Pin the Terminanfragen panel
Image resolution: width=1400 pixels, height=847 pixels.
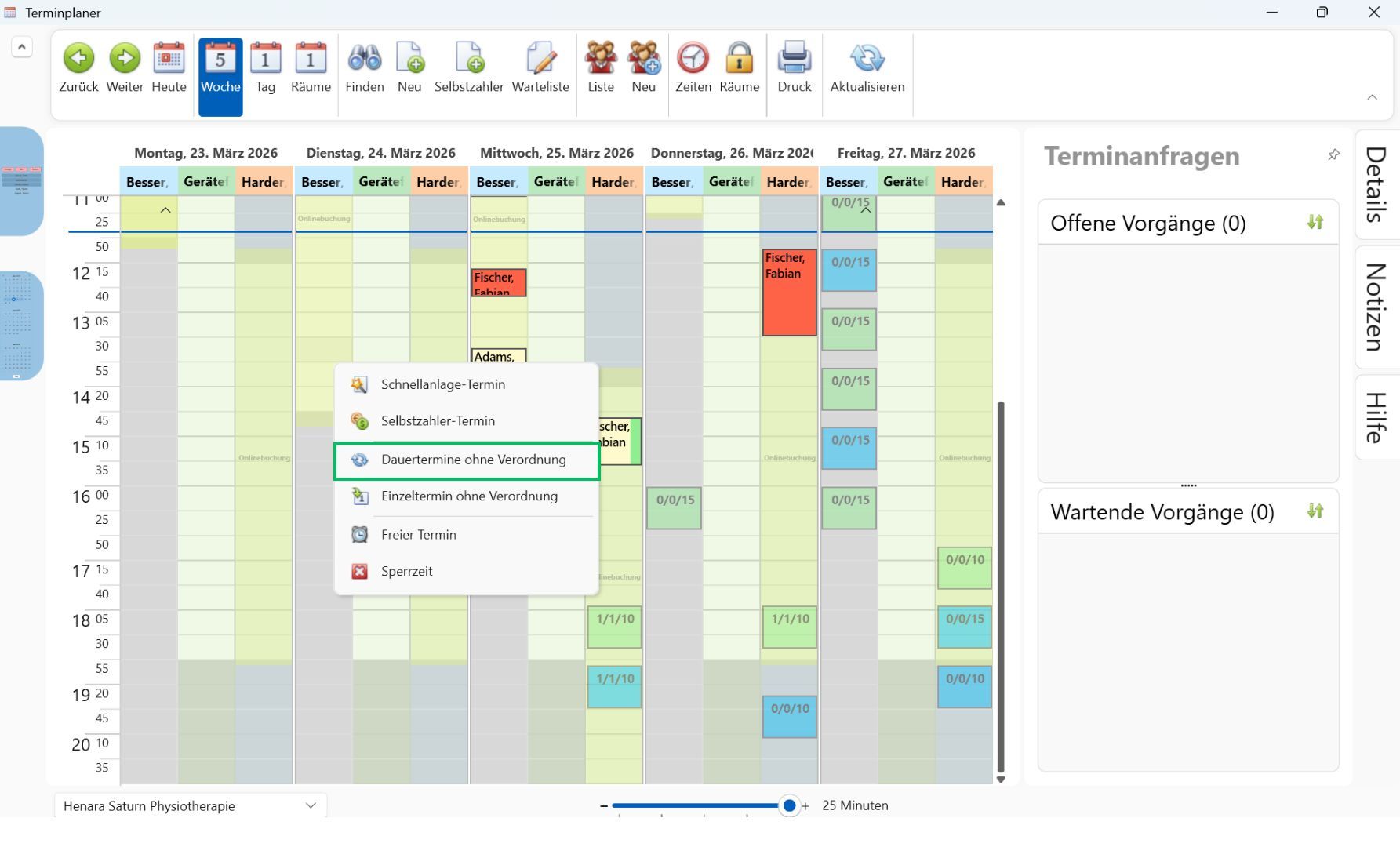(1333, 155)
